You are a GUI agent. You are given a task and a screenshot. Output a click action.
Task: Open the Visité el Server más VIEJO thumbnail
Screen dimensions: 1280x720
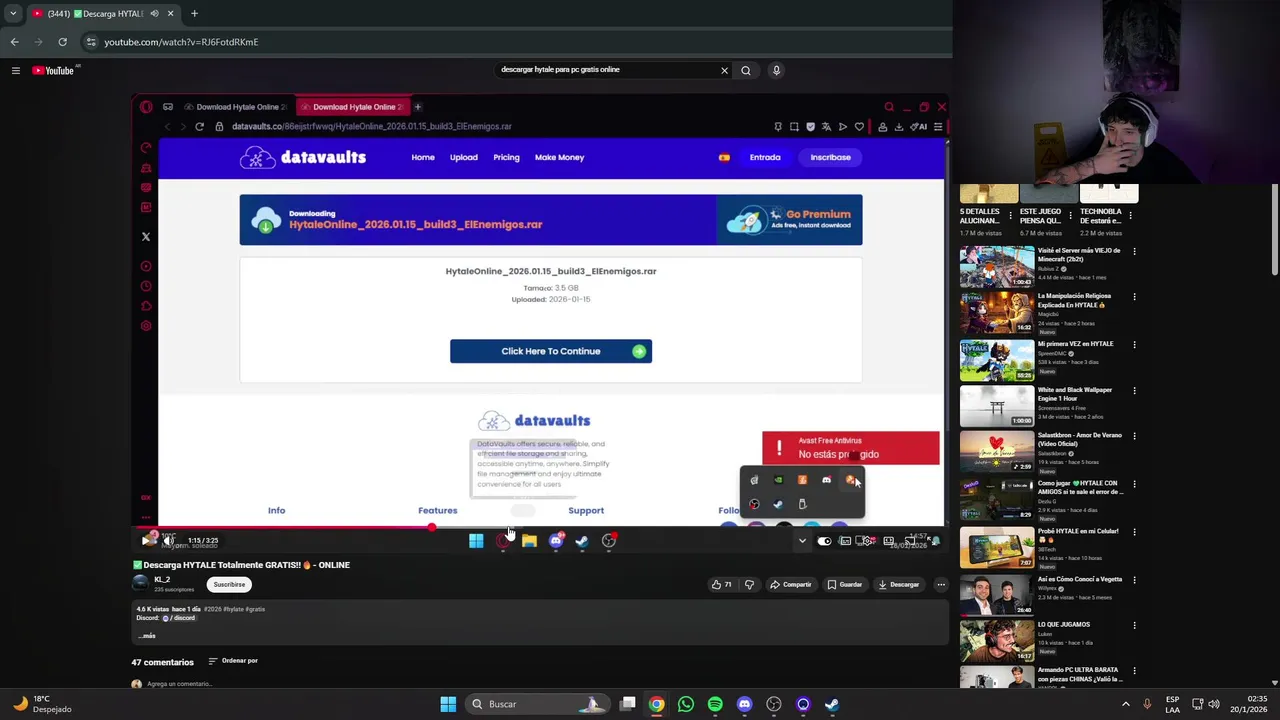(x=997, y=265)
